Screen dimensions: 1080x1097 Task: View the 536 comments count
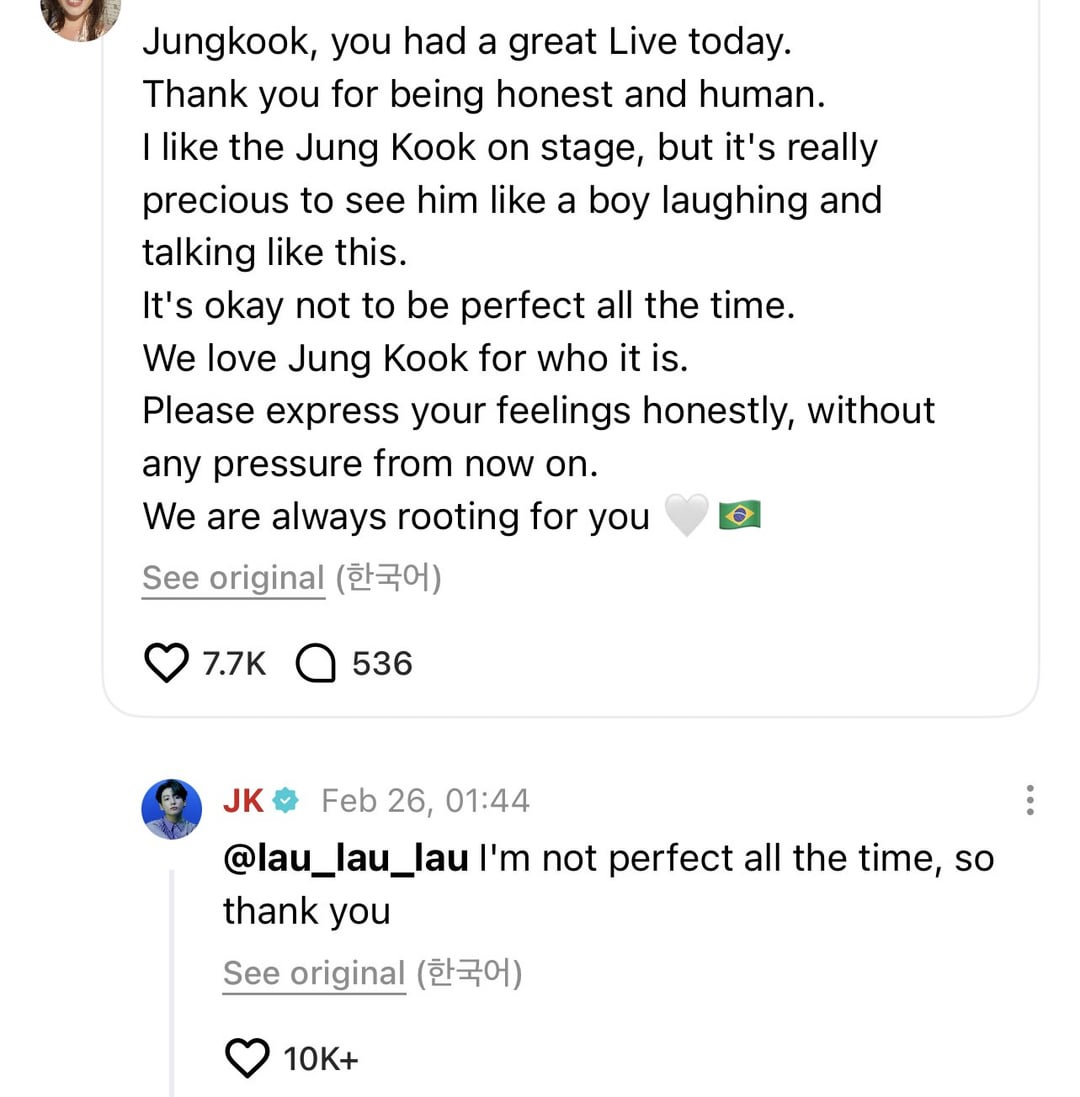382,663
